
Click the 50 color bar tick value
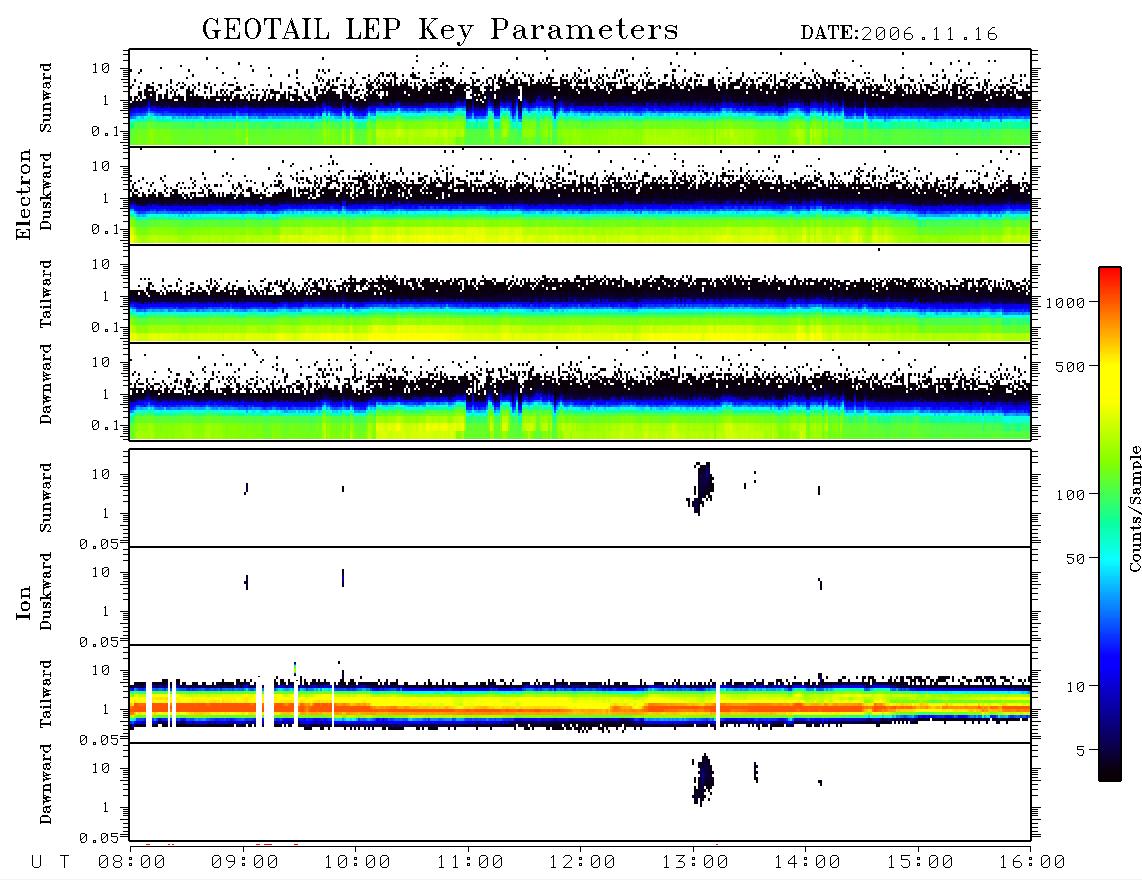pos(1076,559)
